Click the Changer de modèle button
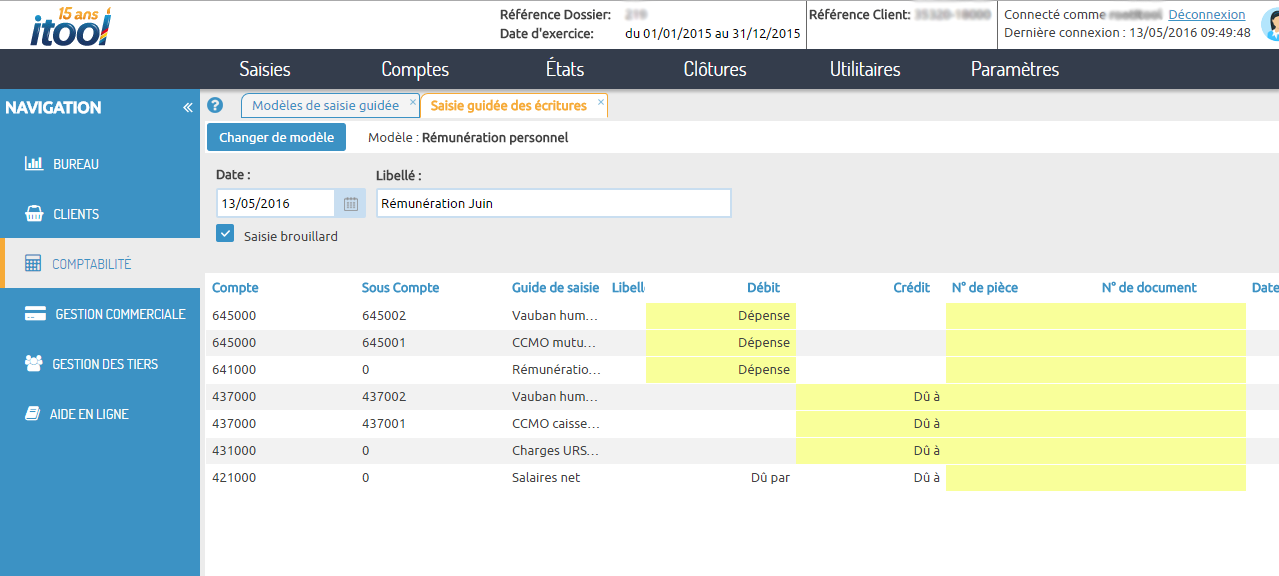1279x576 pixels. [x=276, y=137]
